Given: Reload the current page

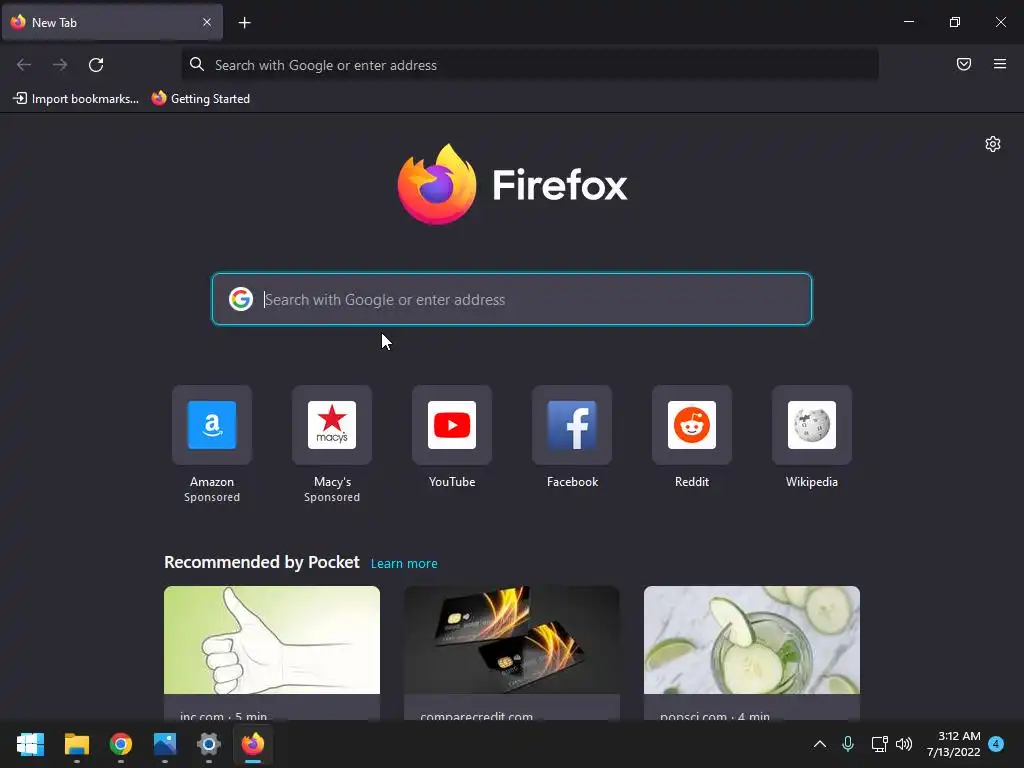Looking at the screenshot, I should coord(96,65).
